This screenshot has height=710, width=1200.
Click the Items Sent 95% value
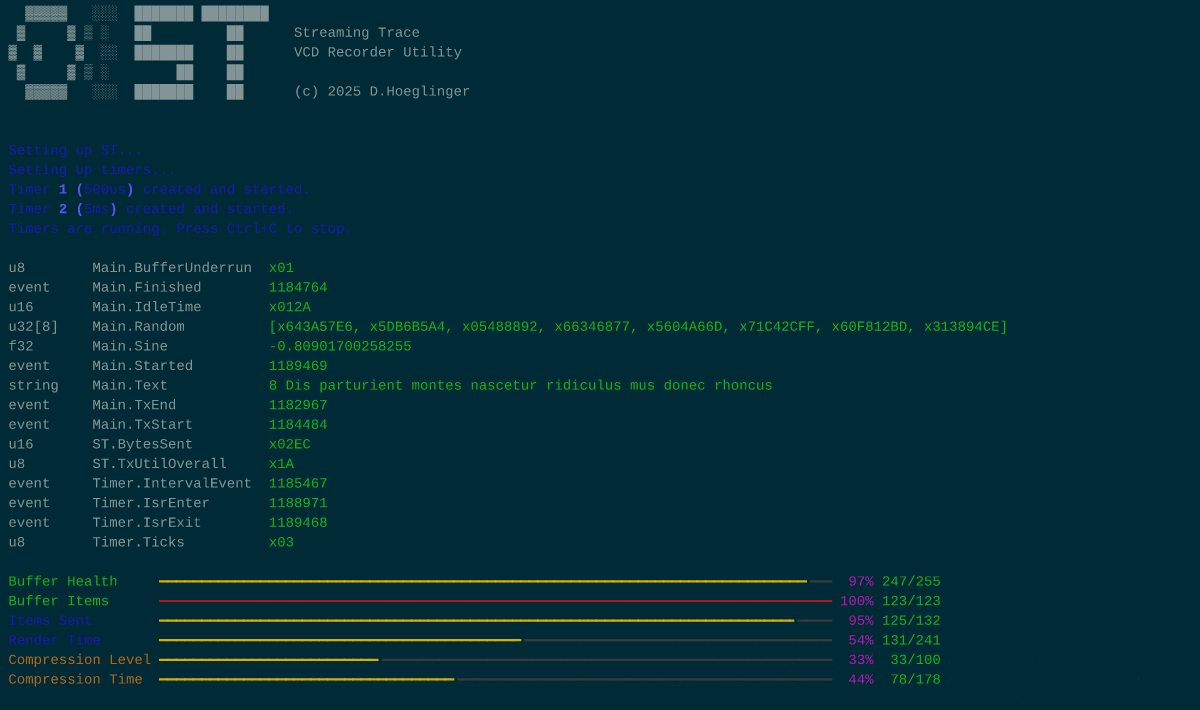coord(860,621)
